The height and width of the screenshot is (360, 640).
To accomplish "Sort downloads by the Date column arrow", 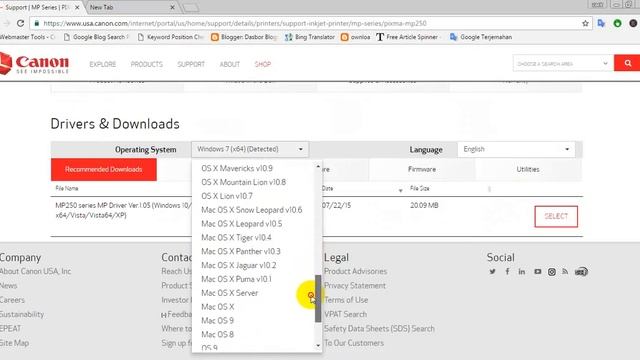I will [400, 190].
